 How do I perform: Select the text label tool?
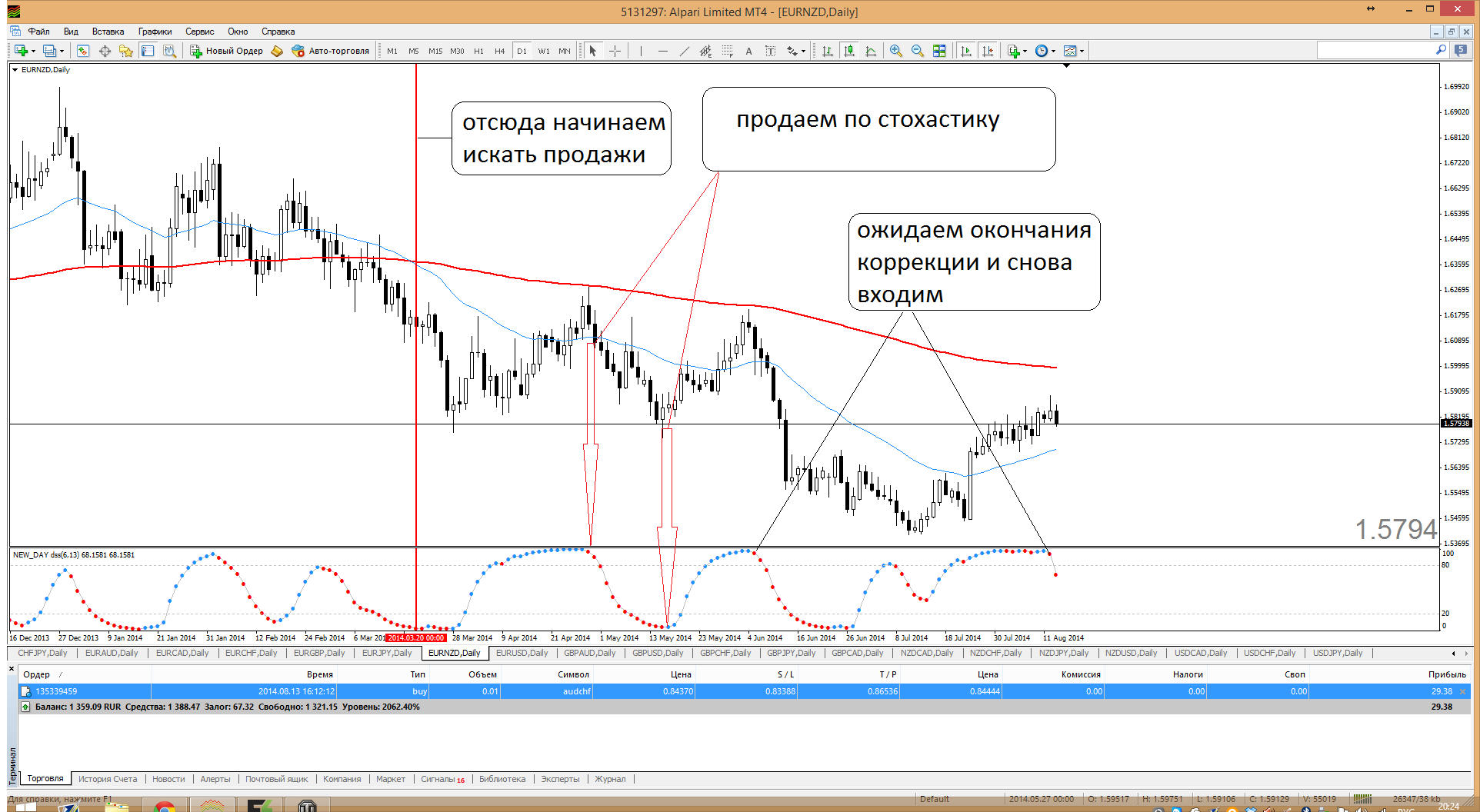[770, 51]
